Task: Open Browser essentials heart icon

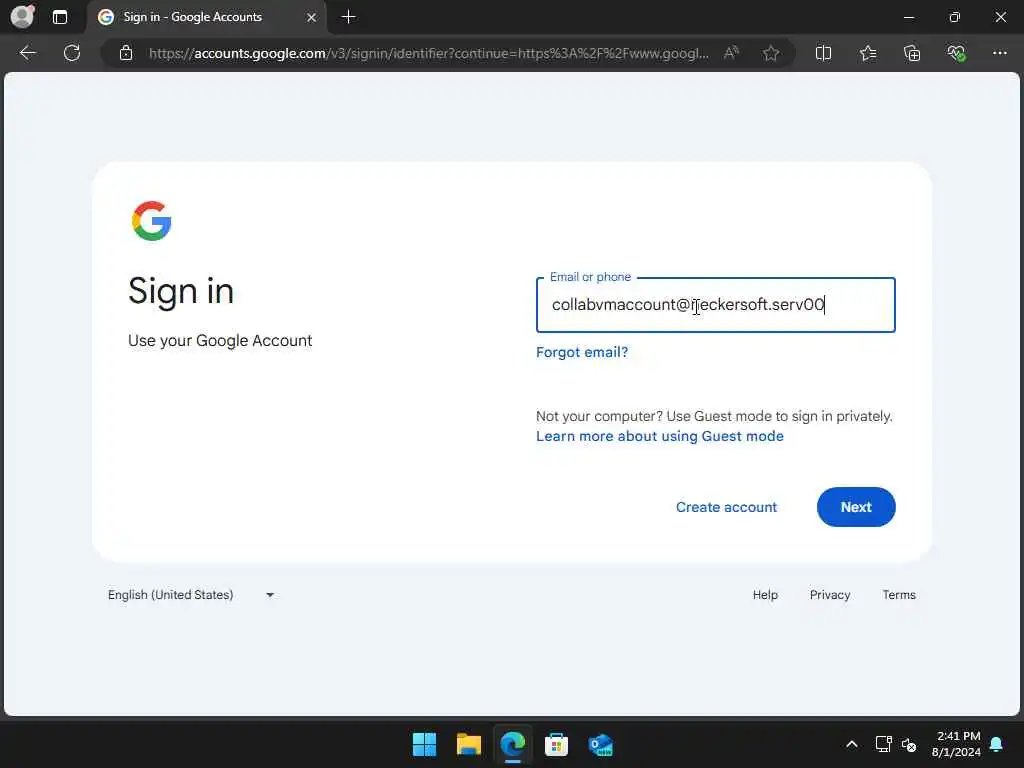Action: [956, 53]
